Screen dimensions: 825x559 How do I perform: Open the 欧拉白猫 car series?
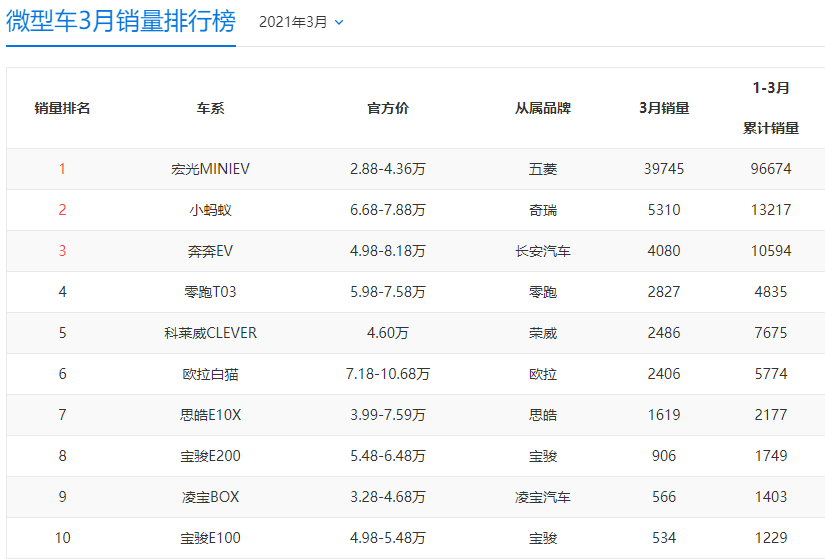click(210, 374)
